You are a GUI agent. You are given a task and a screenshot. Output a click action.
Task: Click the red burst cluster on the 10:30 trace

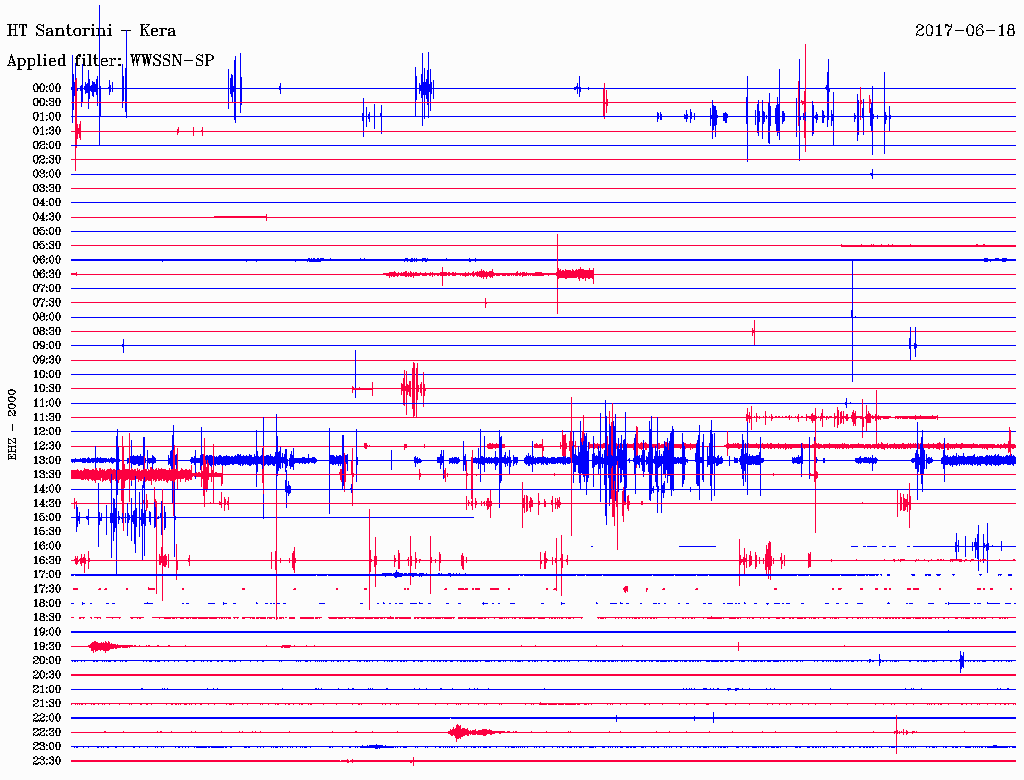(413, 389)
